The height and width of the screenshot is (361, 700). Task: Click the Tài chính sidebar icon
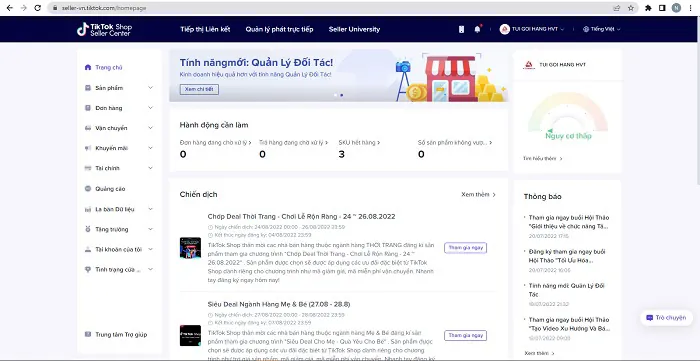point(88,168)
